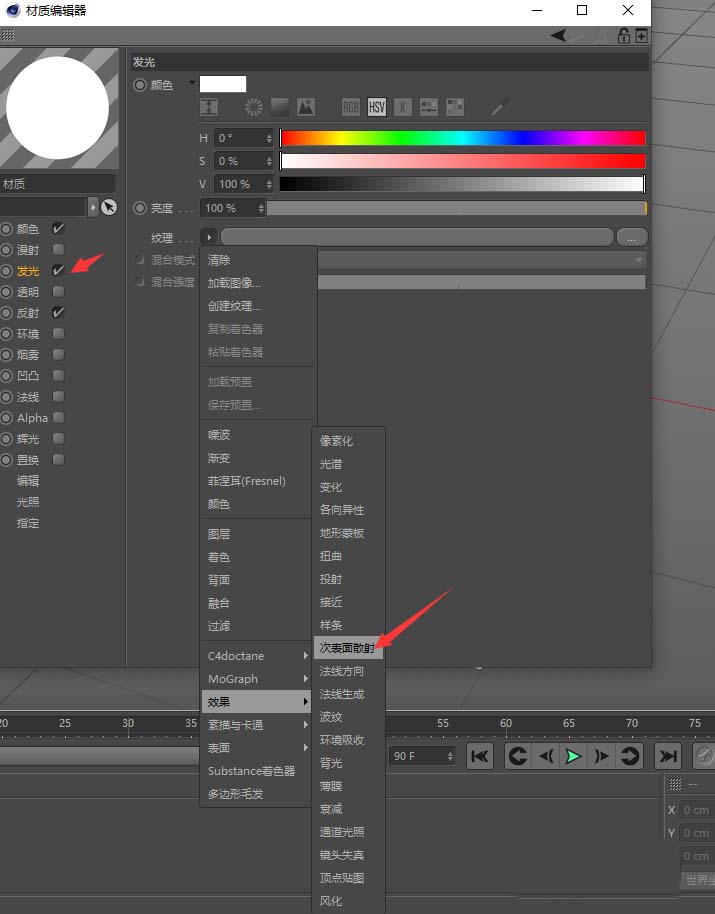
Task: Click the color-from-picture icon
Action: click(x=306, y=107)
